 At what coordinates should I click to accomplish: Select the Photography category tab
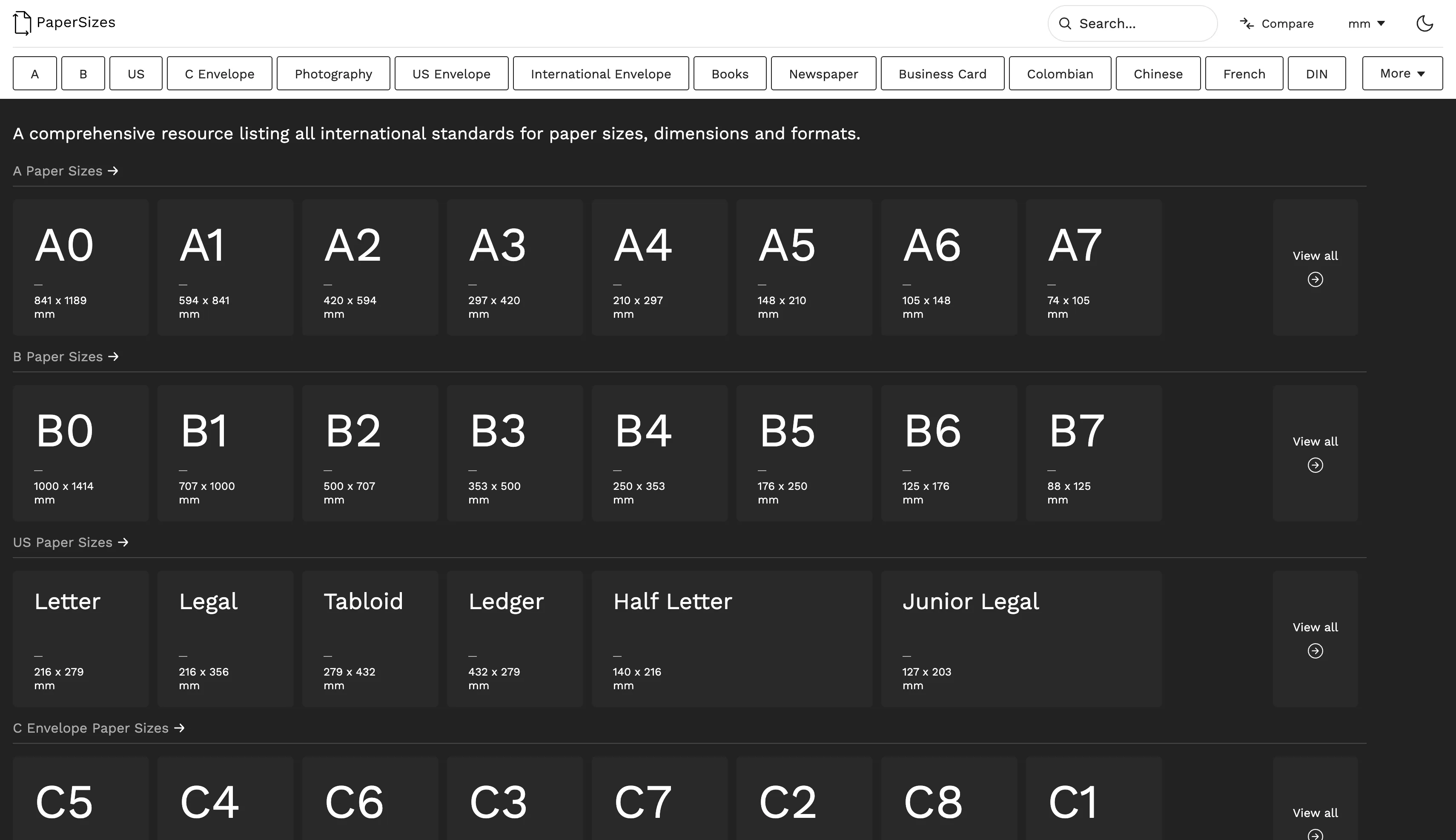333,74
